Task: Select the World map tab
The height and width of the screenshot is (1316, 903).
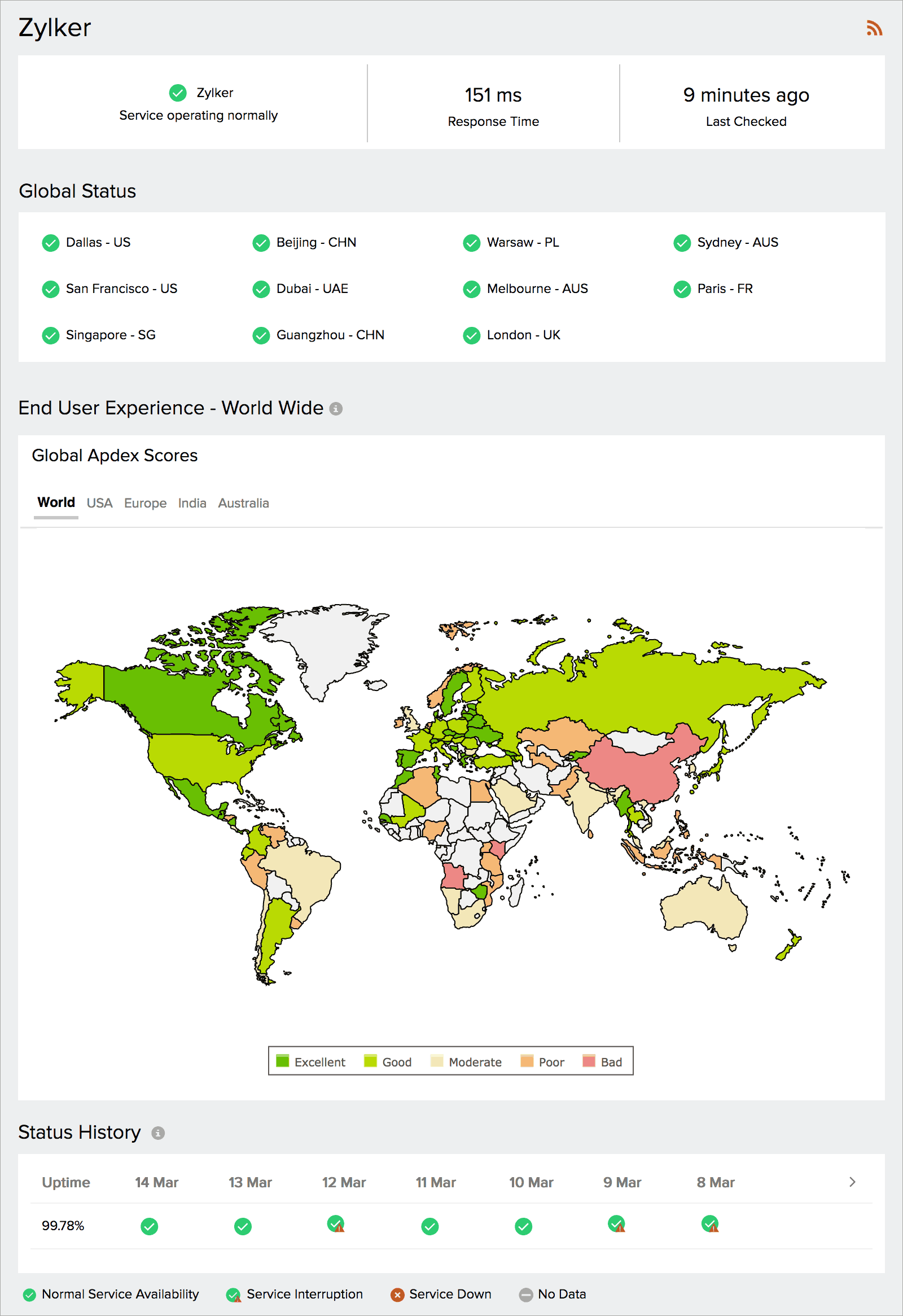Action: (56, 503)
